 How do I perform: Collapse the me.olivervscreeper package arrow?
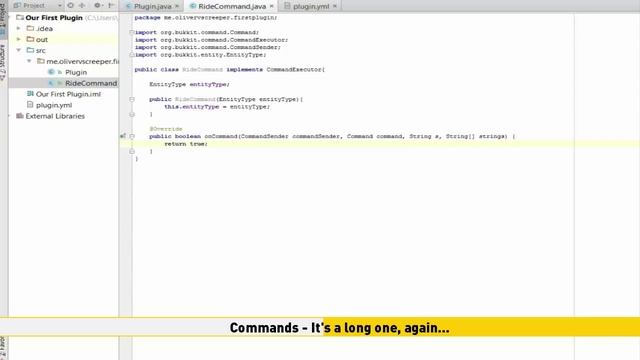click(29, 61)
